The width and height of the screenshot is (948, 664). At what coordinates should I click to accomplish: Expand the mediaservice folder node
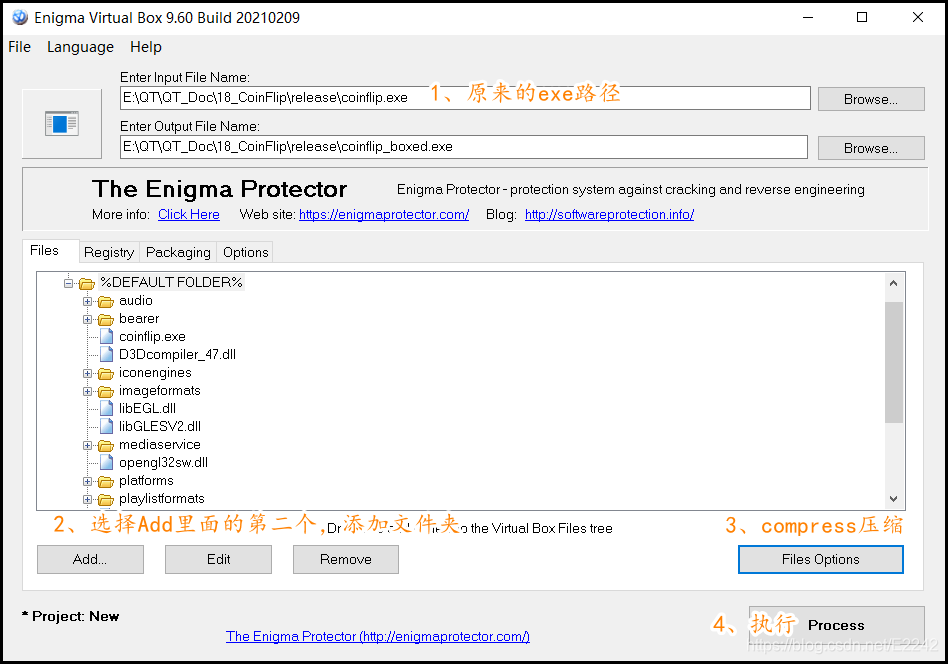coord(88,445)
